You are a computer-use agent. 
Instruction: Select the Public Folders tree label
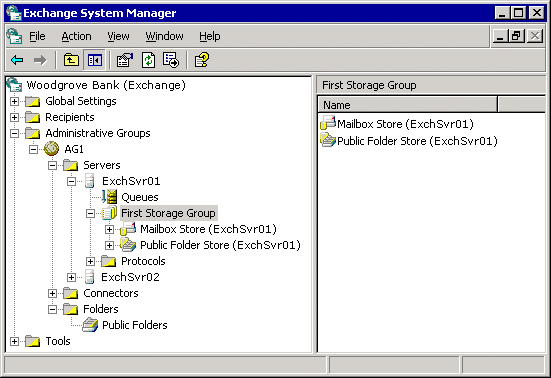tap(135, 325)
